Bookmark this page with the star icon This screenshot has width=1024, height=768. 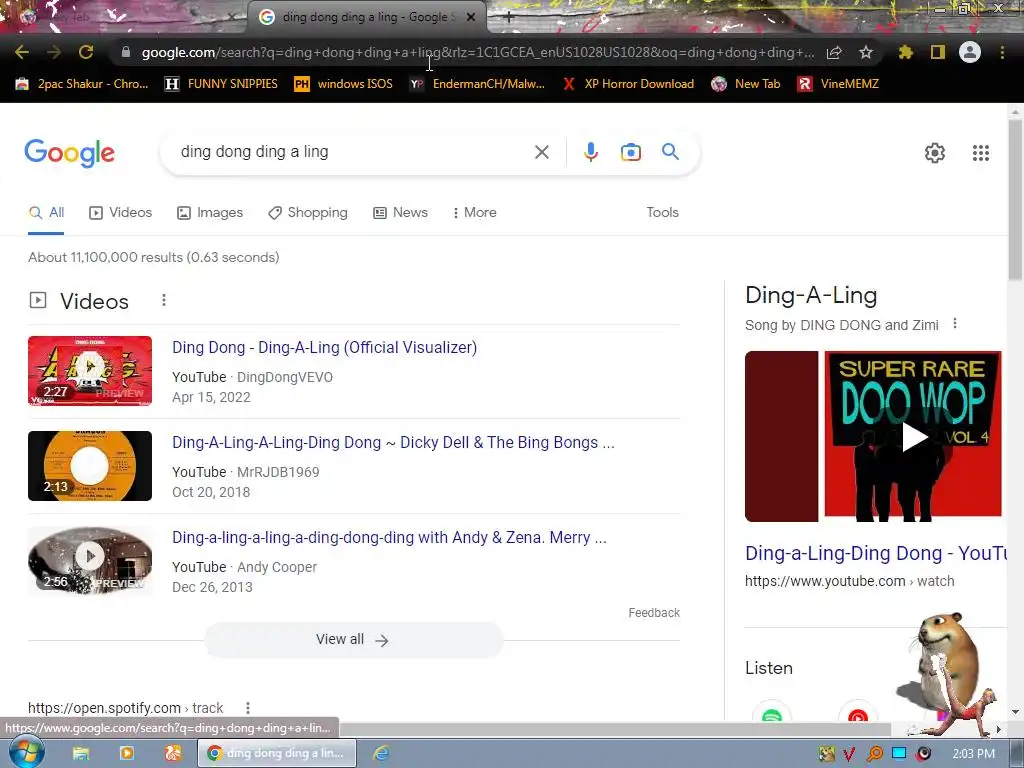pos(866,52)
